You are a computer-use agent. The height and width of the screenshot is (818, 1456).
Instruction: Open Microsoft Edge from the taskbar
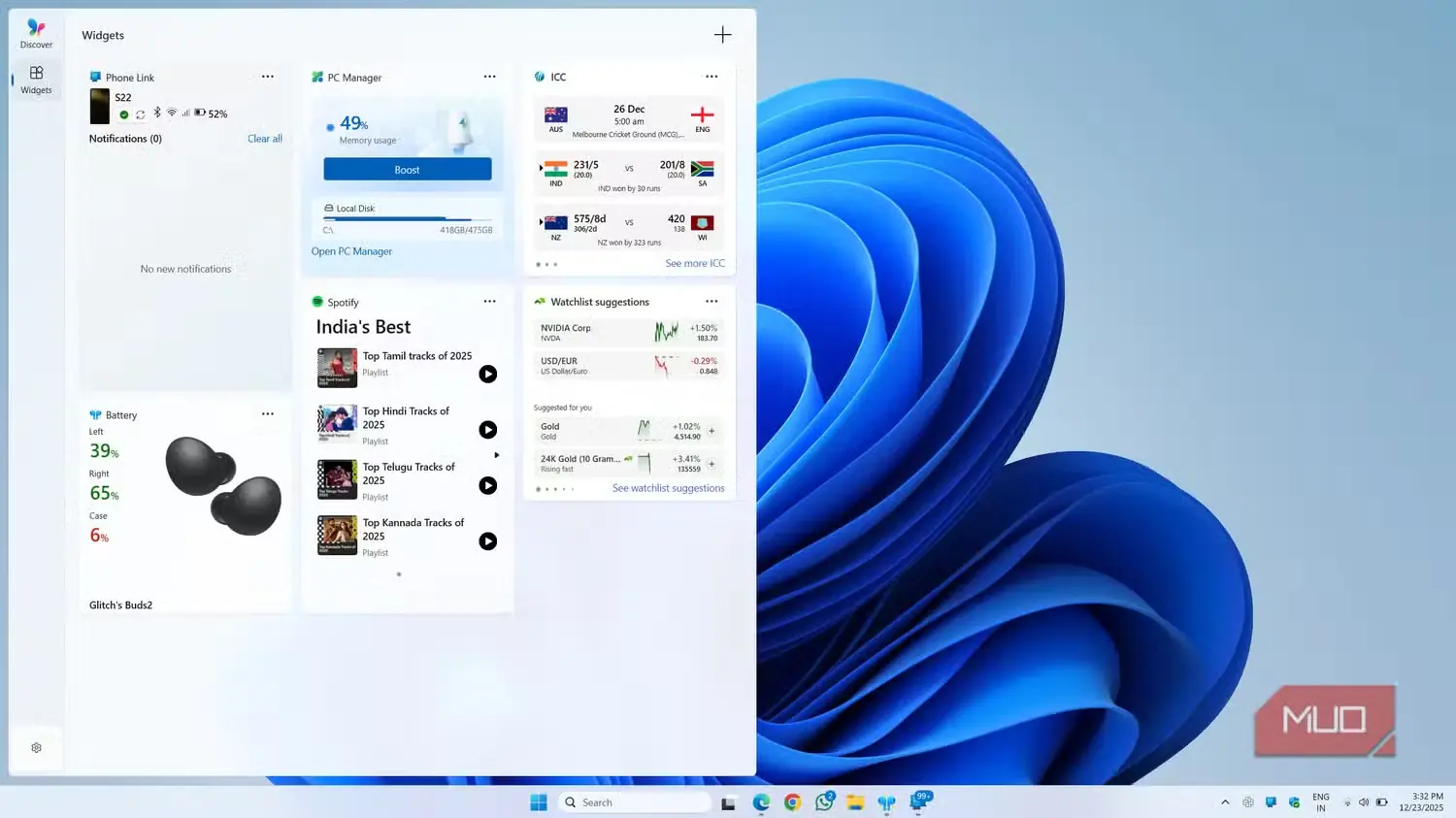761,802
